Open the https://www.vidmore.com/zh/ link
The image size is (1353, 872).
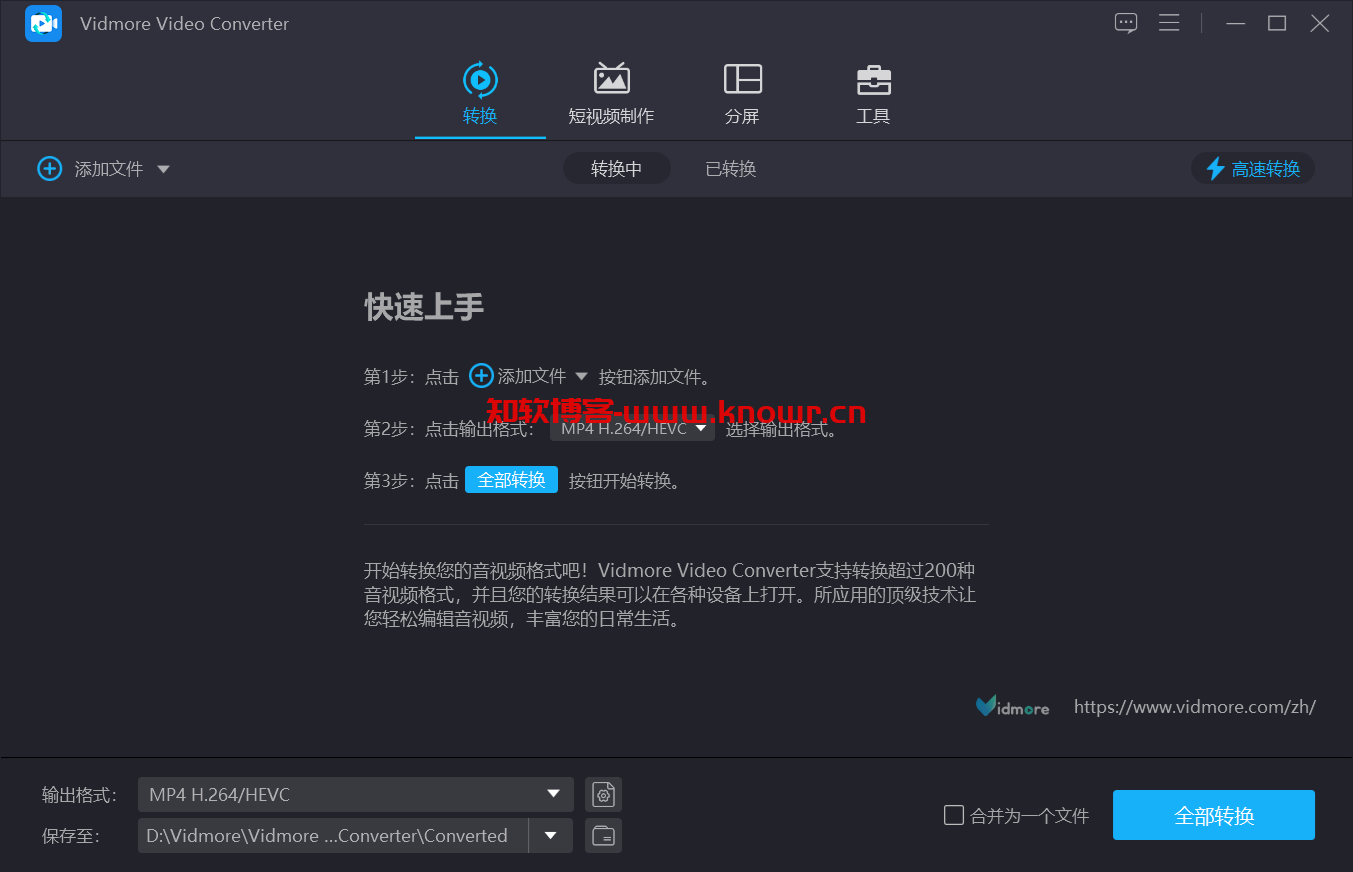click(1194, 707)
